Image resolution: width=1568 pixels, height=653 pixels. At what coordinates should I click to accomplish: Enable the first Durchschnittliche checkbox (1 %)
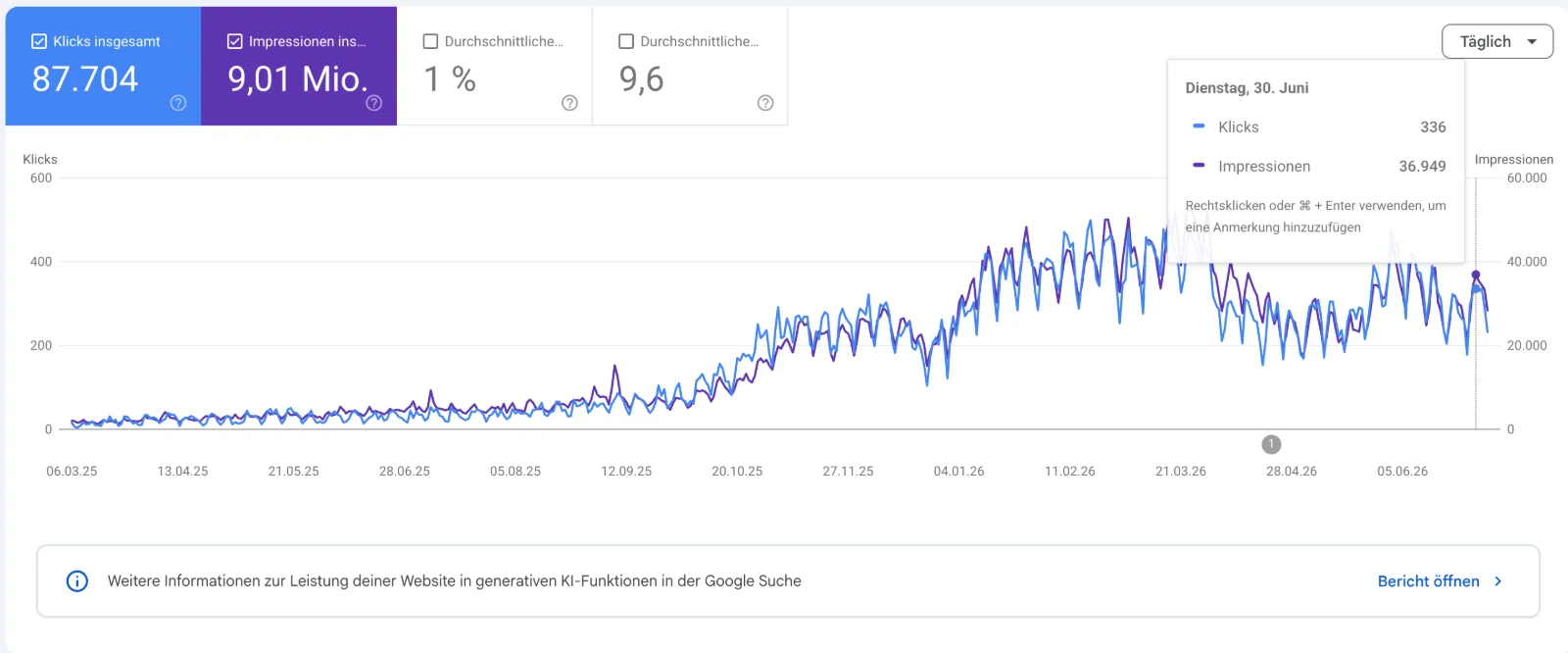click(430, 41)
